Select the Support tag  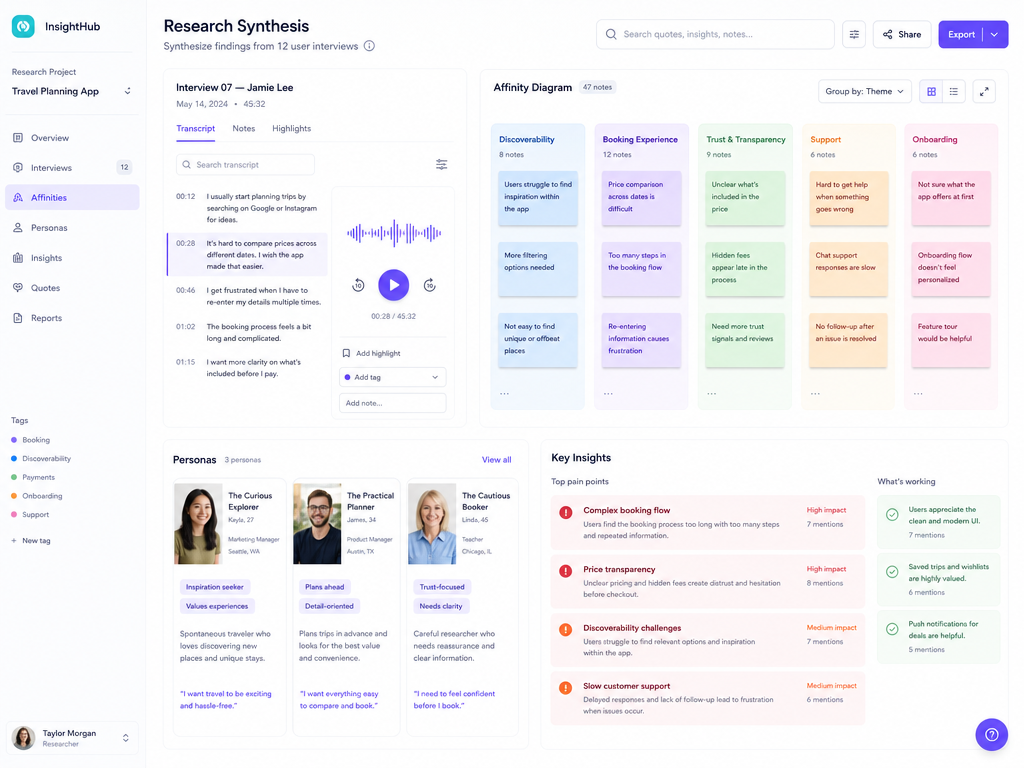click(x=30, y=515)
